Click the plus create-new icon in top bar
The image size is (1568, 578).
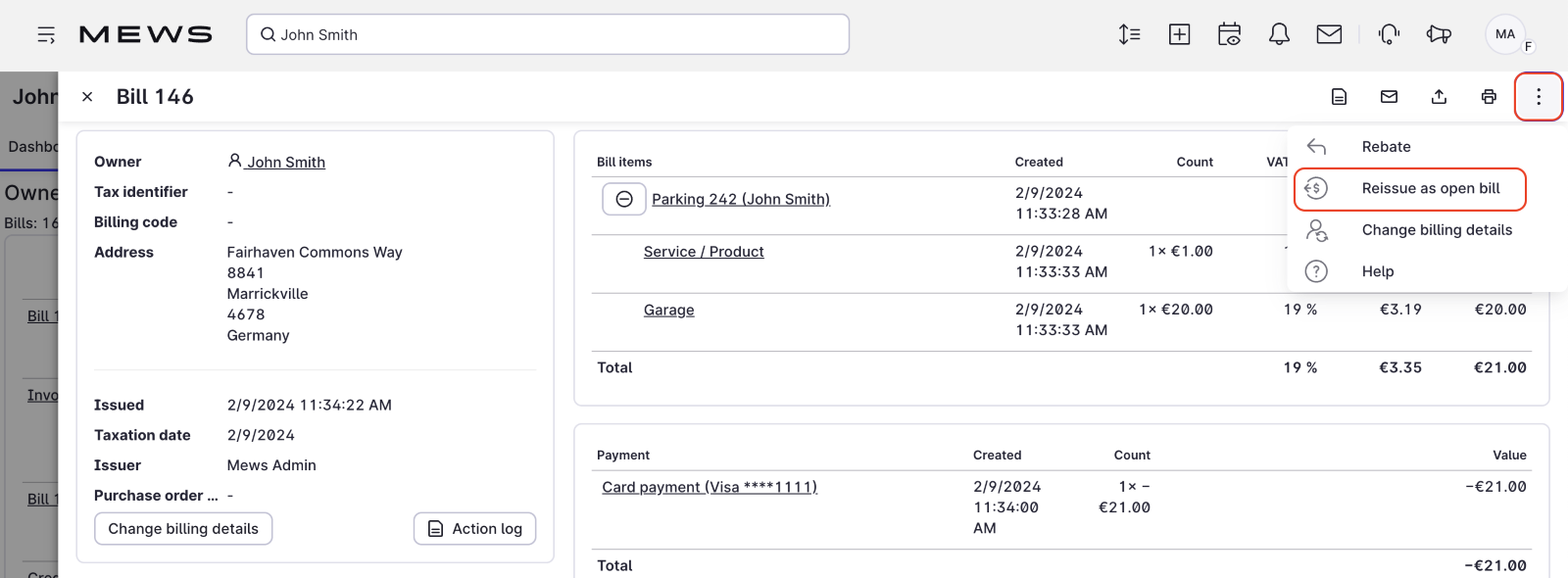[x=1179, y=35]
